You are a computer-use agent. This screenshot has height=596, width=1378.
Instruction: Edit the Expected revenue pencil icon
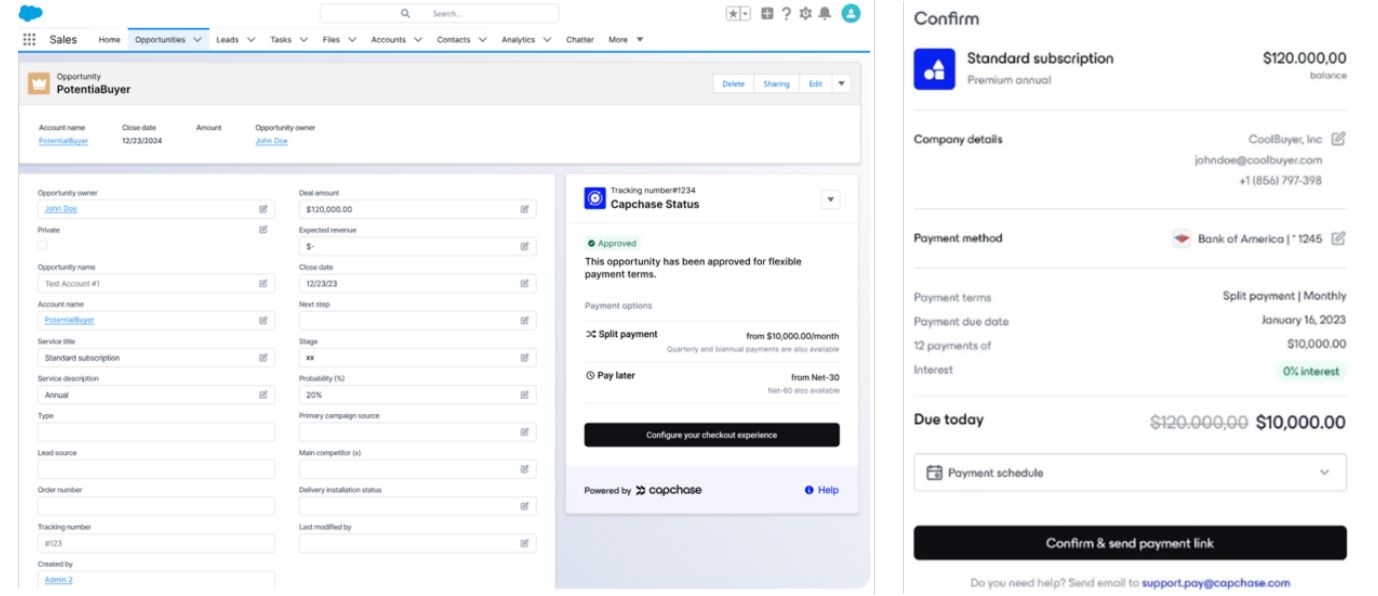[x=524, y=246]
